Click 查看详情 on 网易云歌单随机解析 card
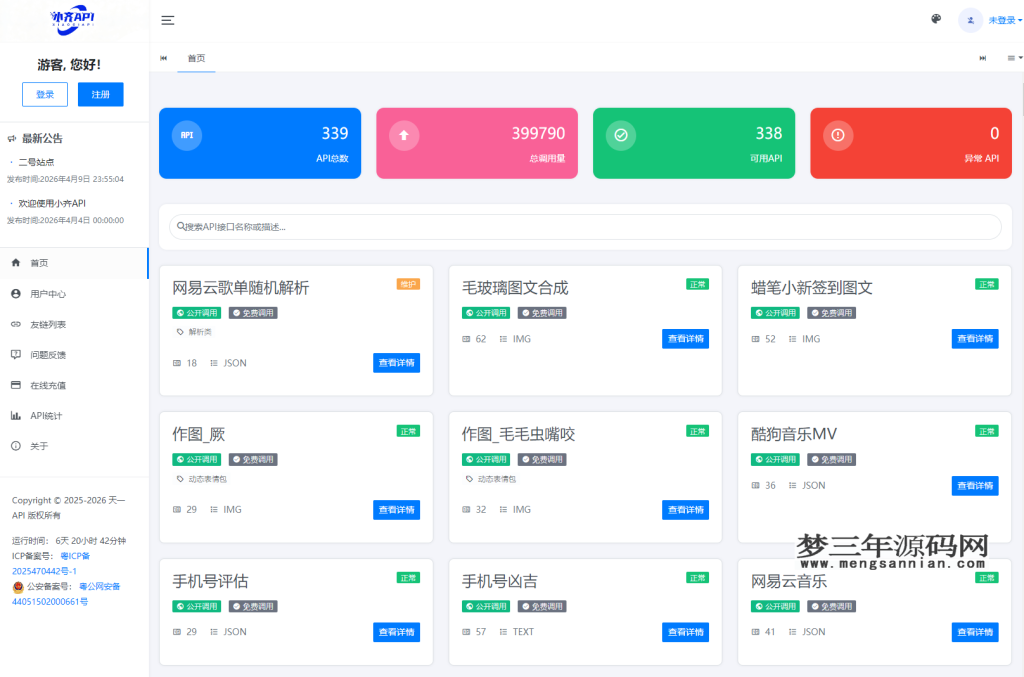 pos(395,363)
